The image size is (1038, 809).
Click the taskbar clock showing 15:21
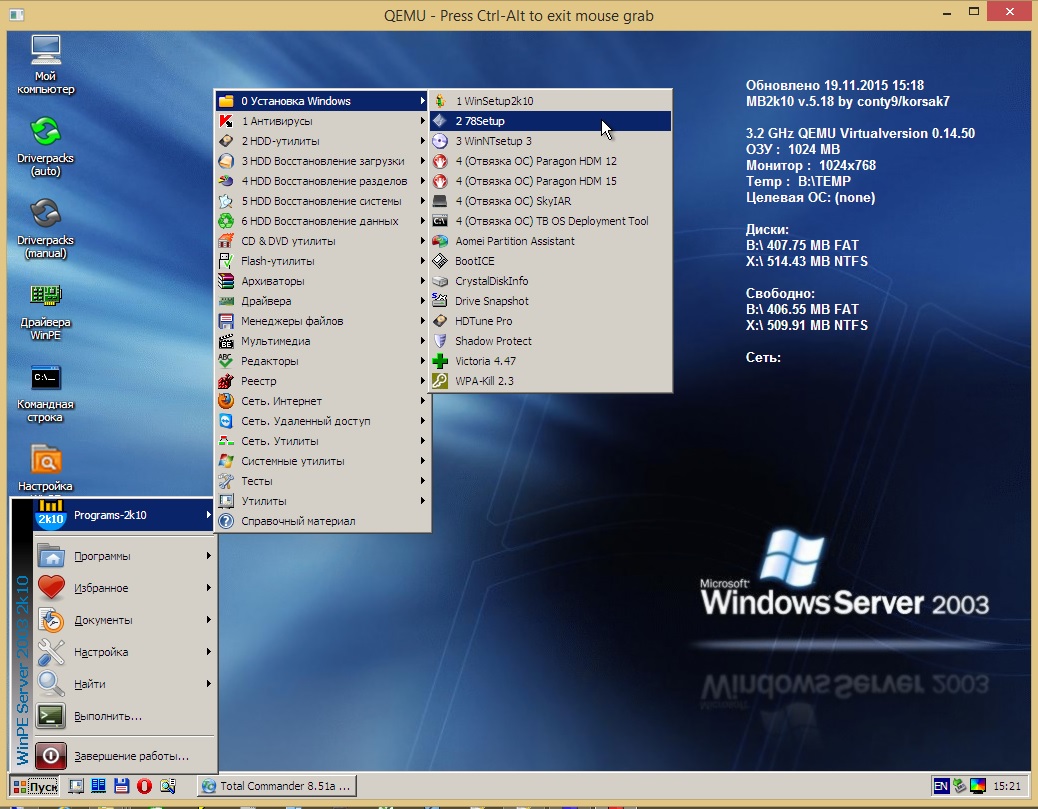(x=1007, y=786)
